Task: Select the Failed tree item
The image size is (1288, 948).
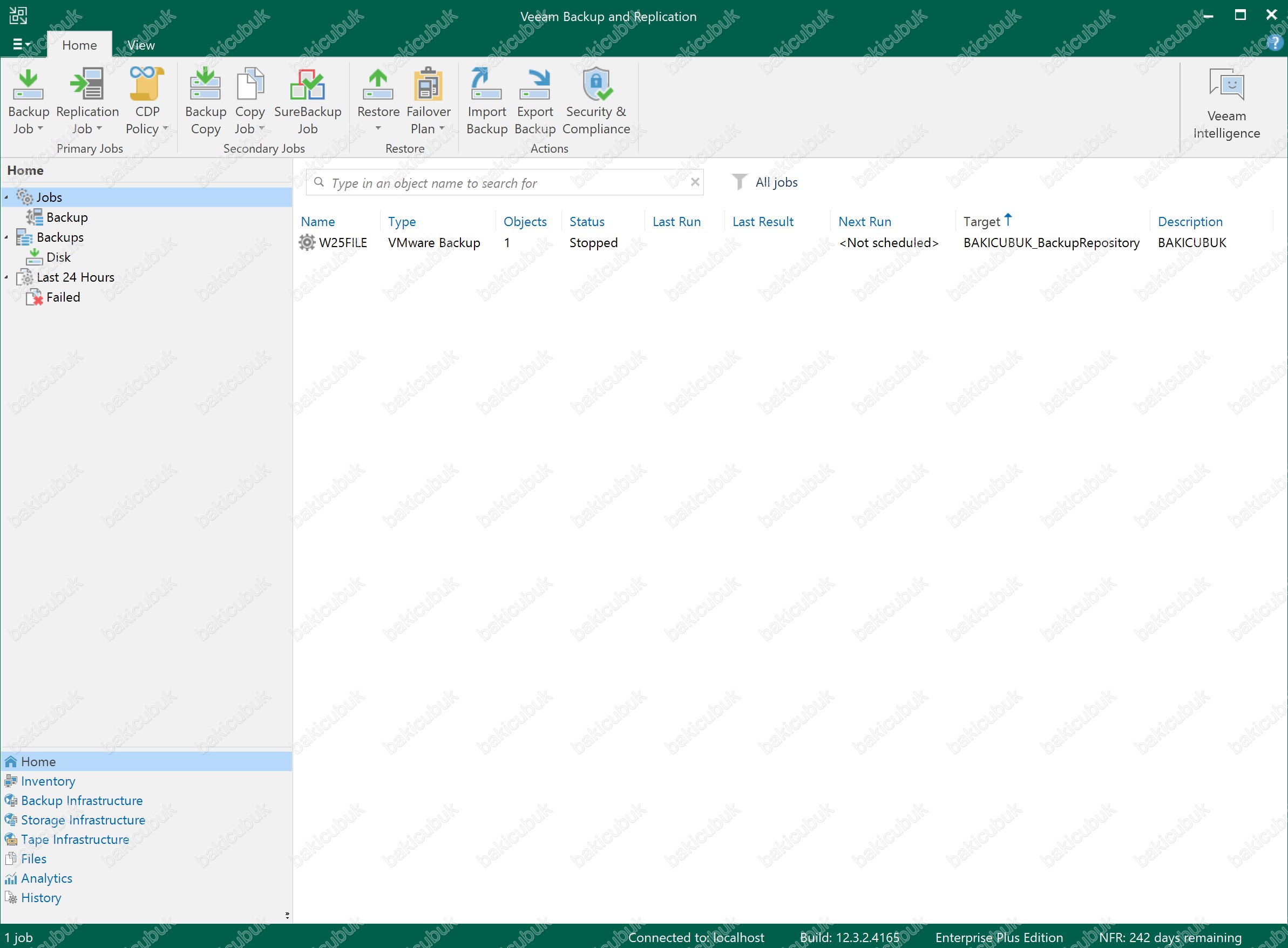Action: pyautogui.click(x=63, y=297)
